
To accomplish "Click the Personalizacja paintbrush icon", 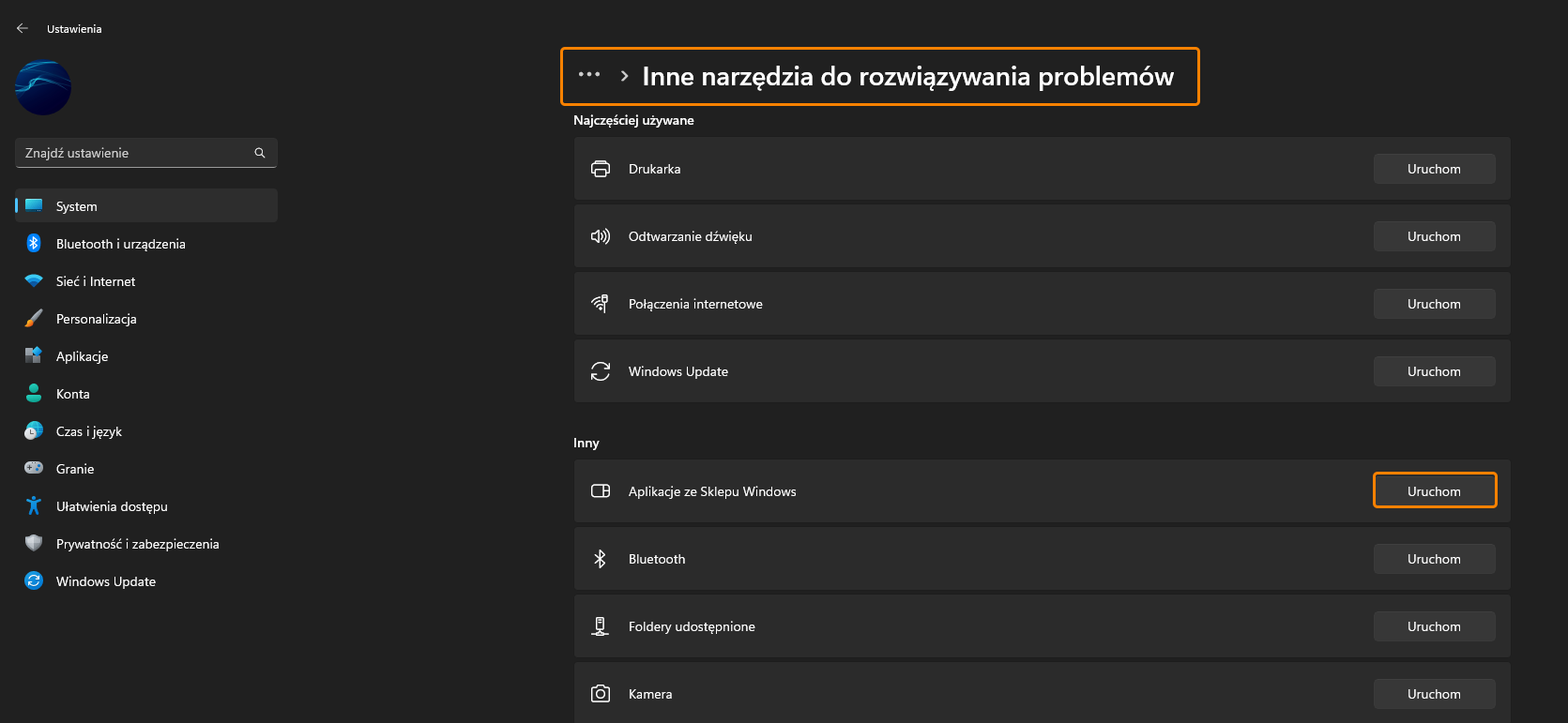I will point(34,318).
